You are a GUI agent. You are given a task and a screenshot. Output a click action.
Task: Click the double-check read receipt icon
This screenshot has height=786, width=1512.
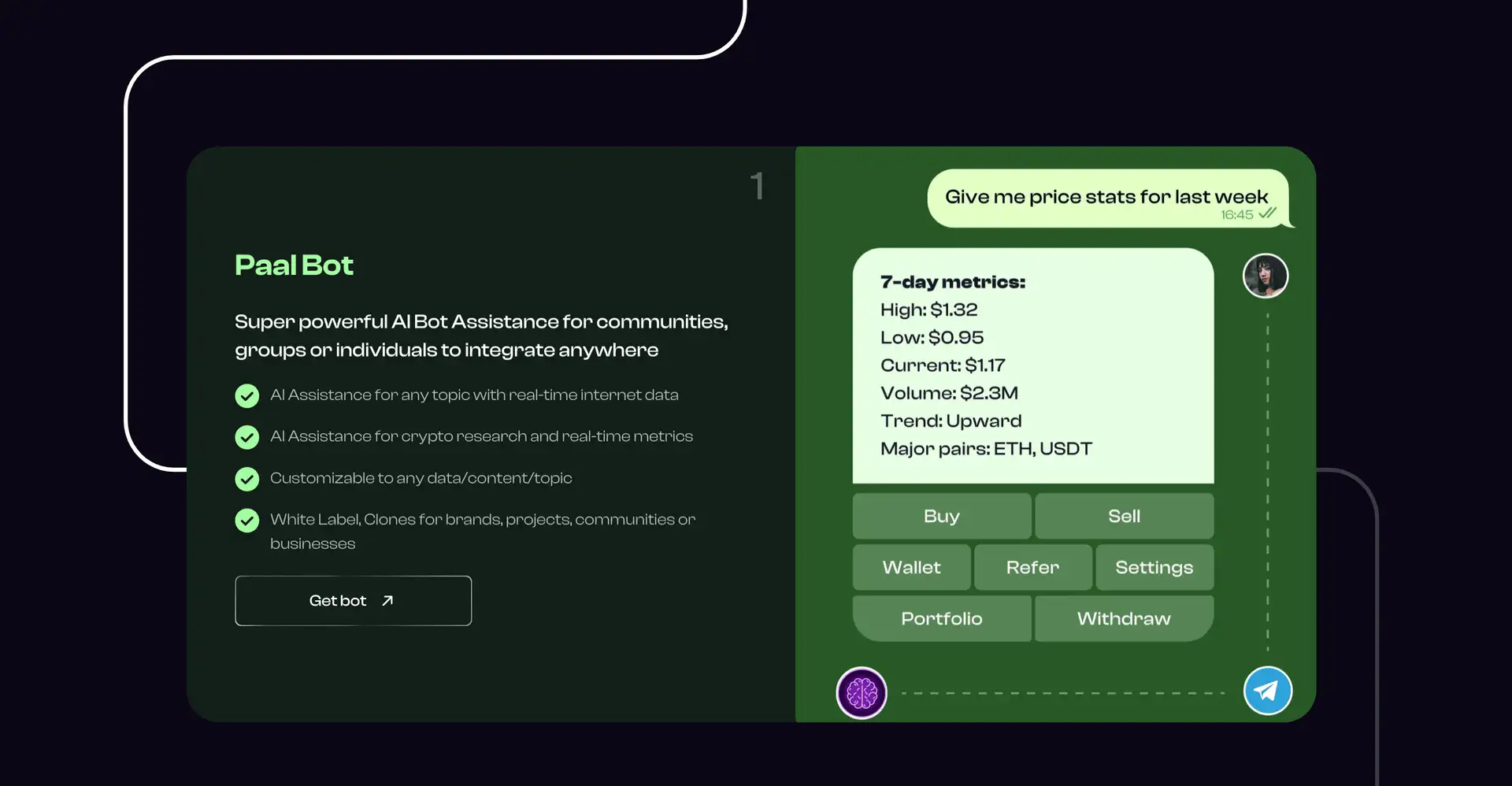[1267, 213]
